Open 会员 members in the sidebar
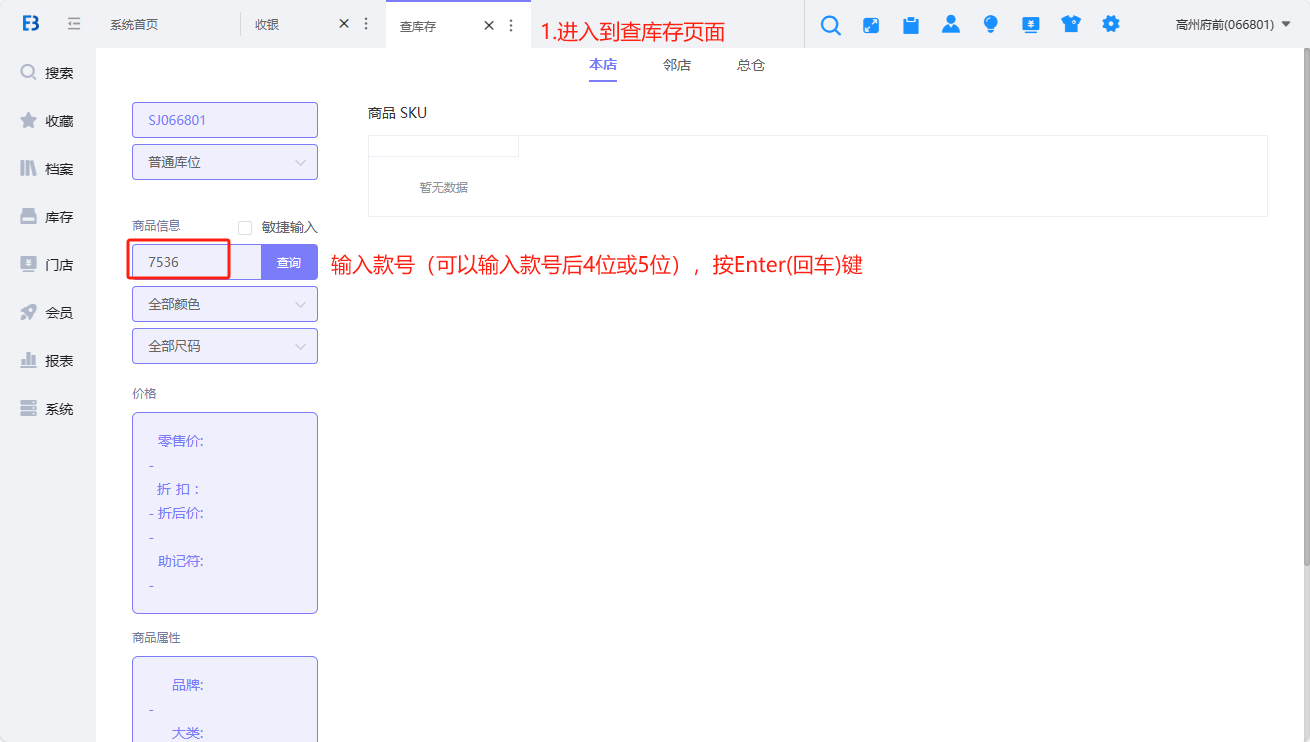This screenshot has width=1310, height=742. (48, 313)
